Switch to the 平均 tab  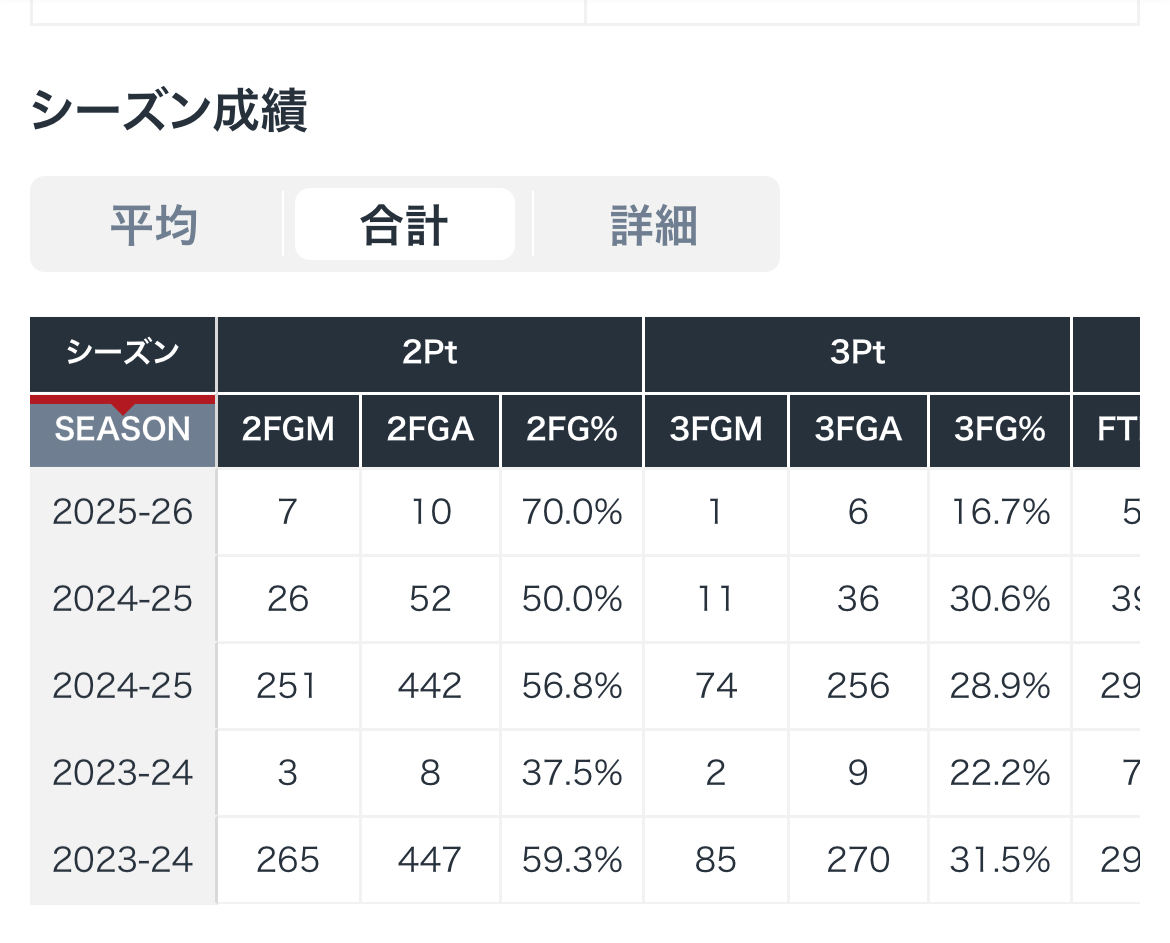point(154,225)
